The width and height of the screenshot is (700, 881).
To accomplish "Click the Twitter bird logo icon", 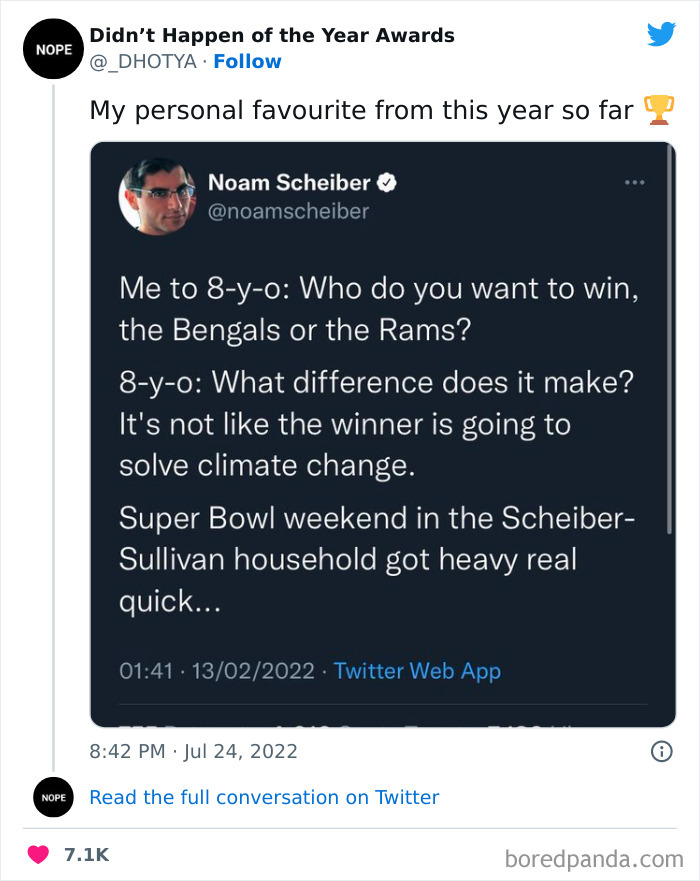I will click(x=661, y=33).
